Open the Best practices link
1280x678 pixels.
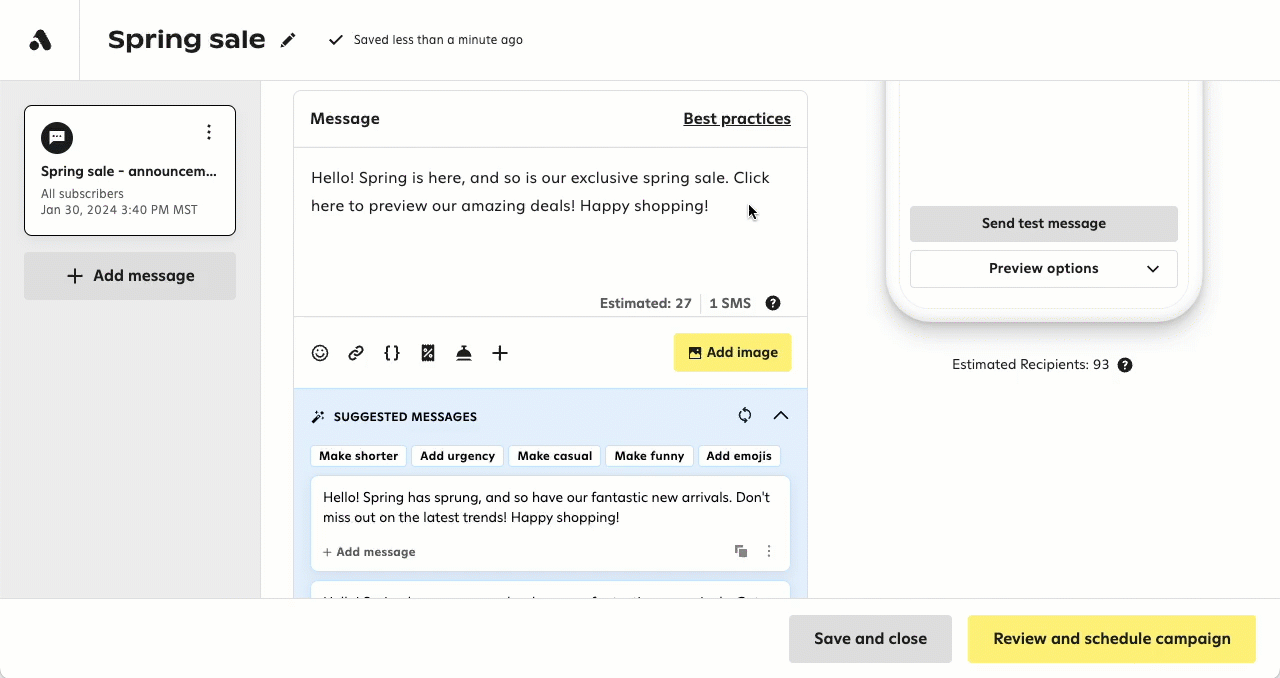click(x=737, y=118)
